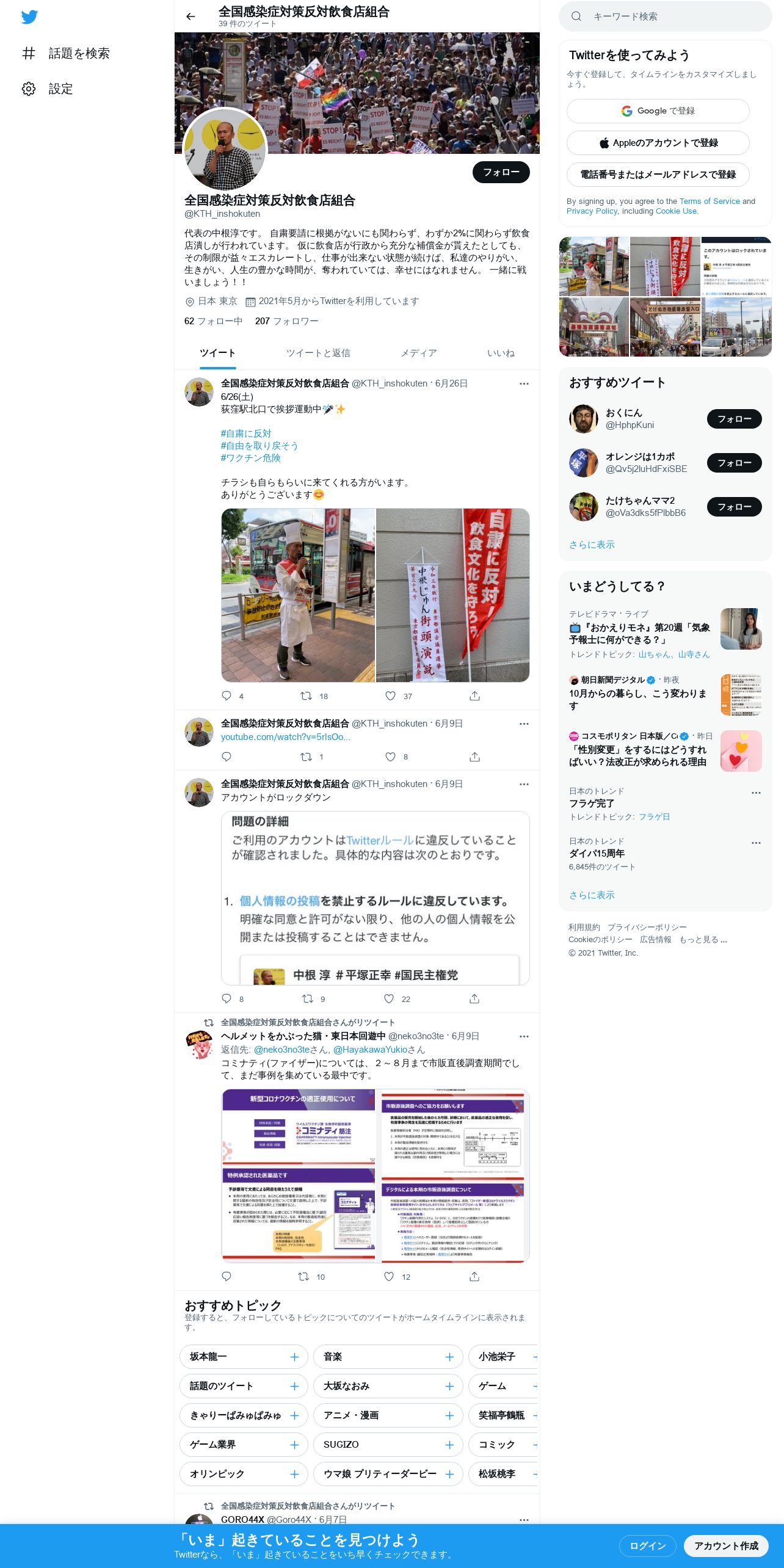Go back with the arrow icon
The height and width of the screenshot is (1568, 784).
(x=191, y=16)
